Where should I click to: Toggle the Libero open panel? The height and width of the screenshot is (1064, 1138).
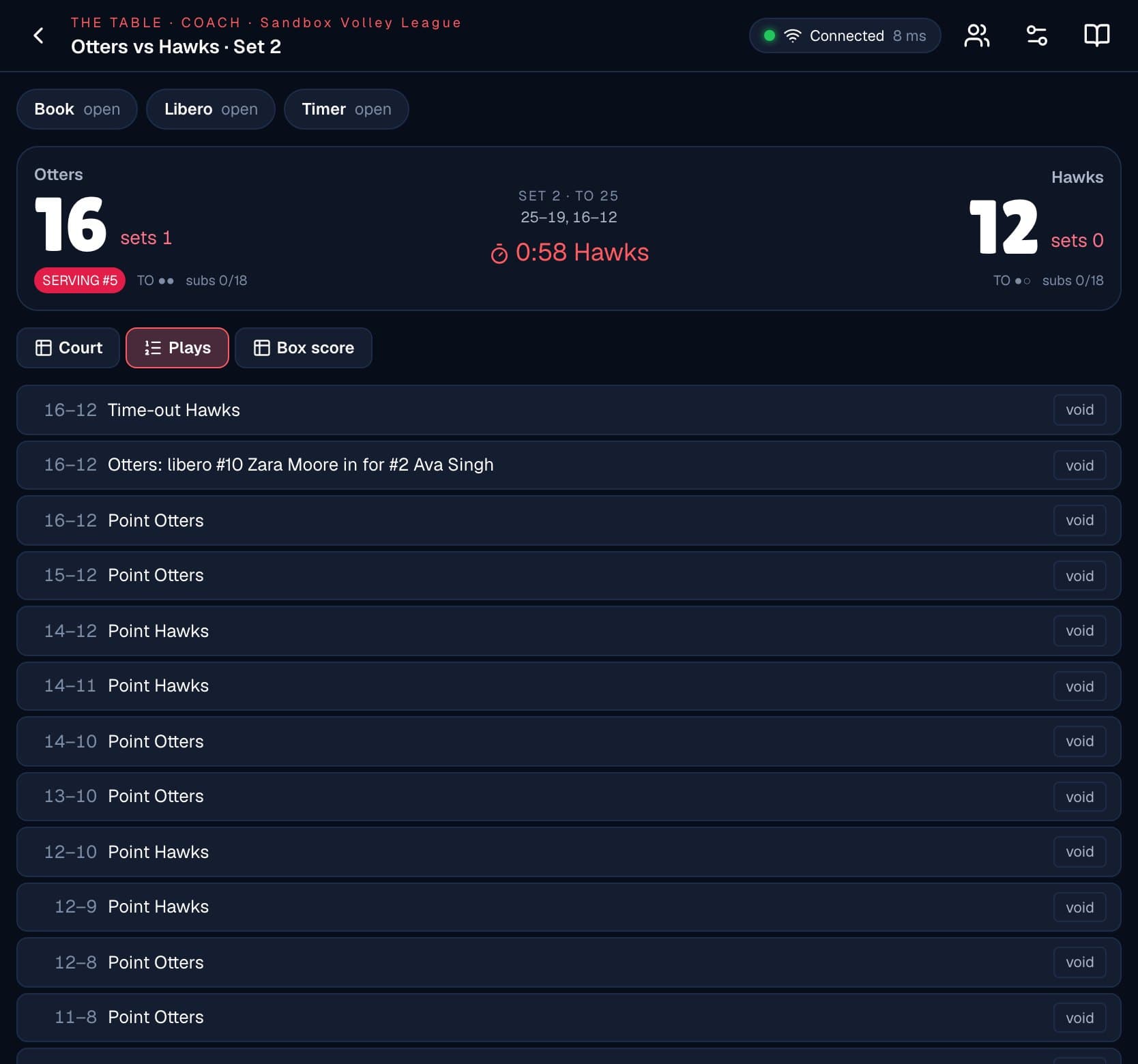click(211, 109)
